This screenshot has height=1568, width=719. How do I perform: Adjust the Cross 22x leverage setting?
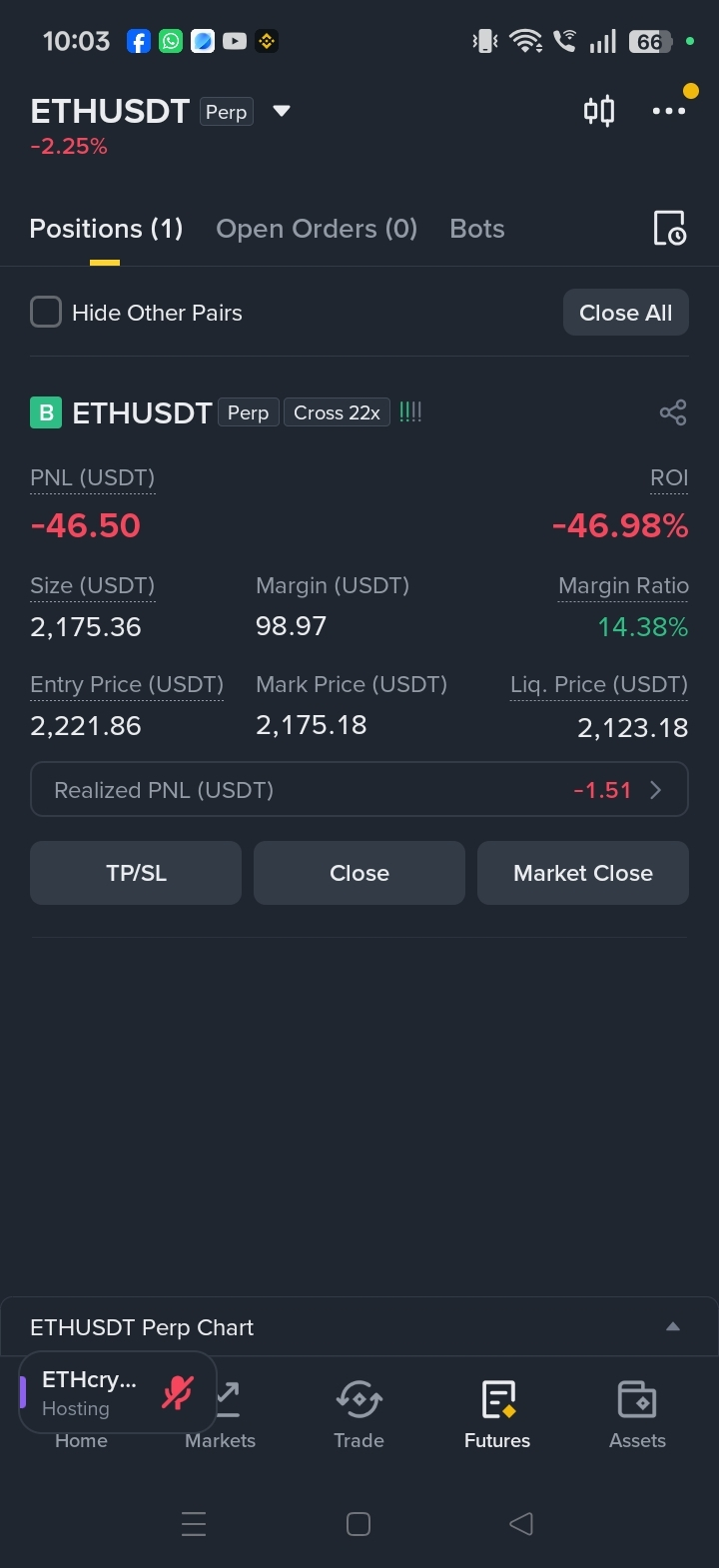pyautogui.click(x=337, y=412)
